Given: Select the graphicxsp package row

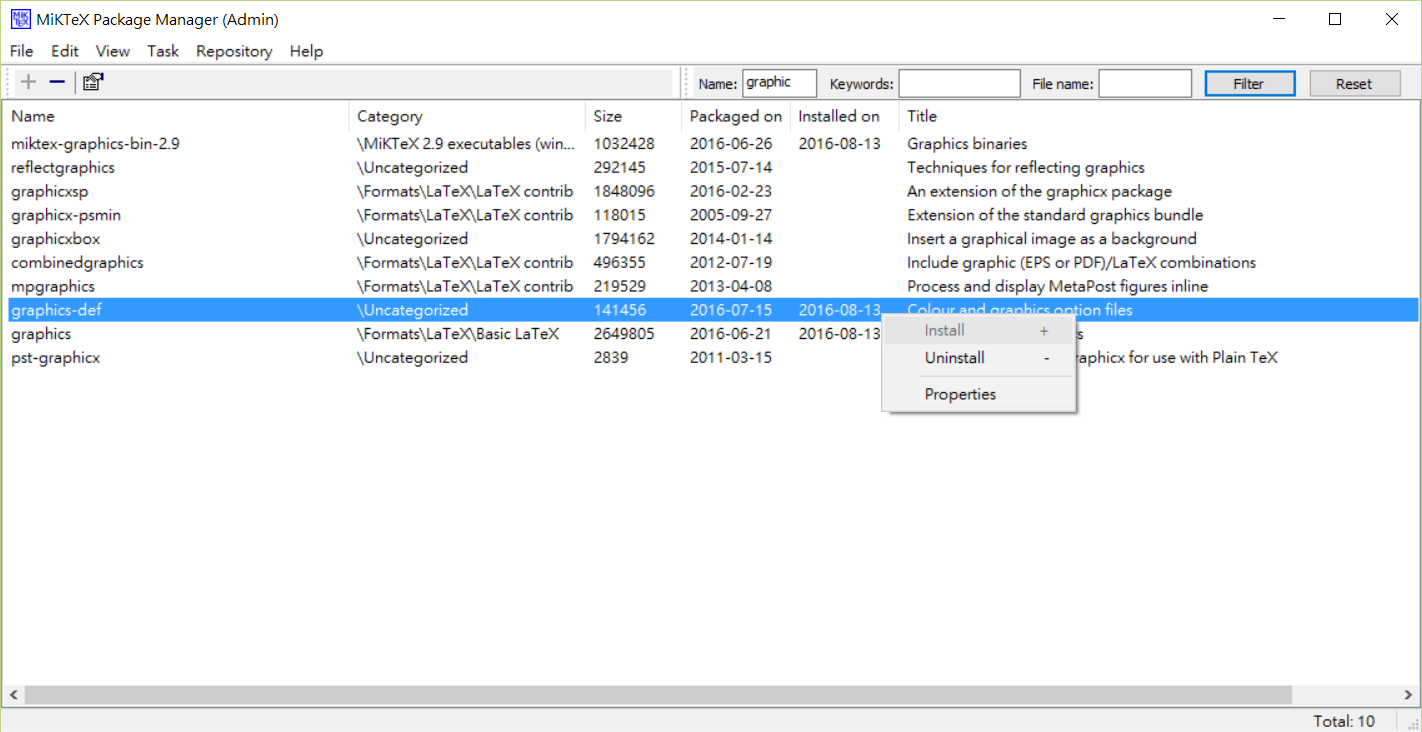Looking at the screenshot, I should [x=711, y=192].
